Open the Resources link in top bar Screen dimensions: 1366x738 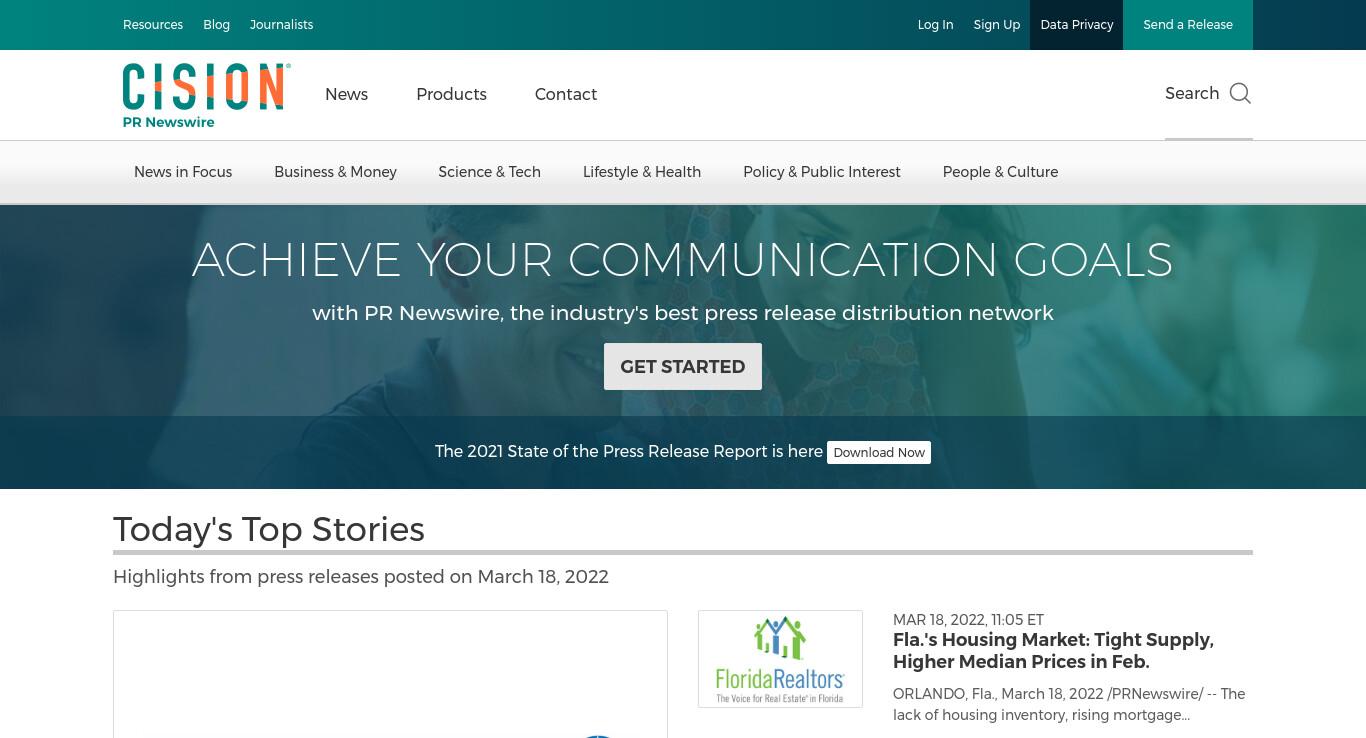(153, 25)
